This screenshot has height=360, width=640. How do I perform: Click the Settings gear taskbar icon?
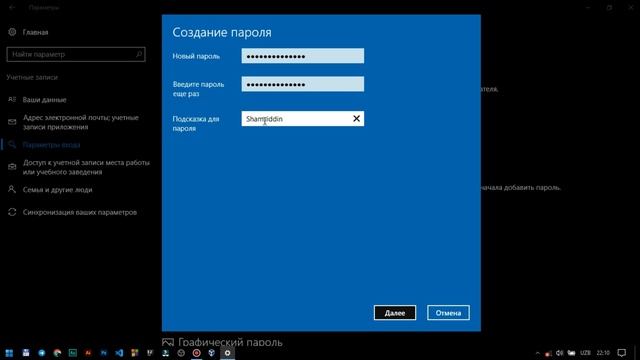point(227,353)
